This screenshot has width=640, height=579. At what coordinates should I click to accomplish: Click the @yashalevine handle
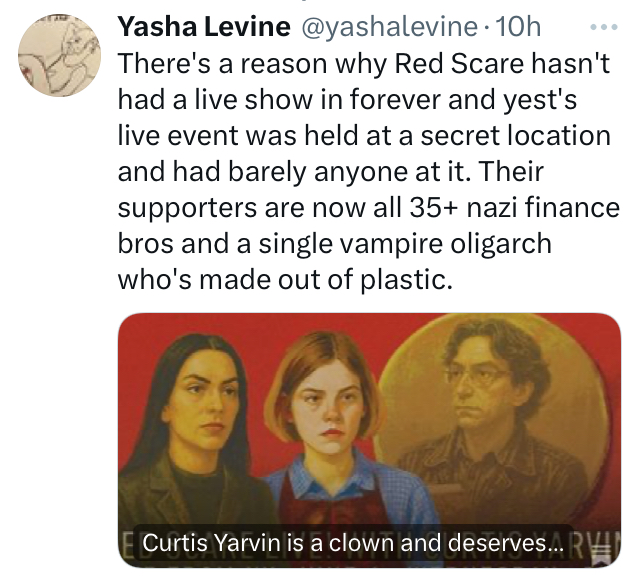(389, 27)
